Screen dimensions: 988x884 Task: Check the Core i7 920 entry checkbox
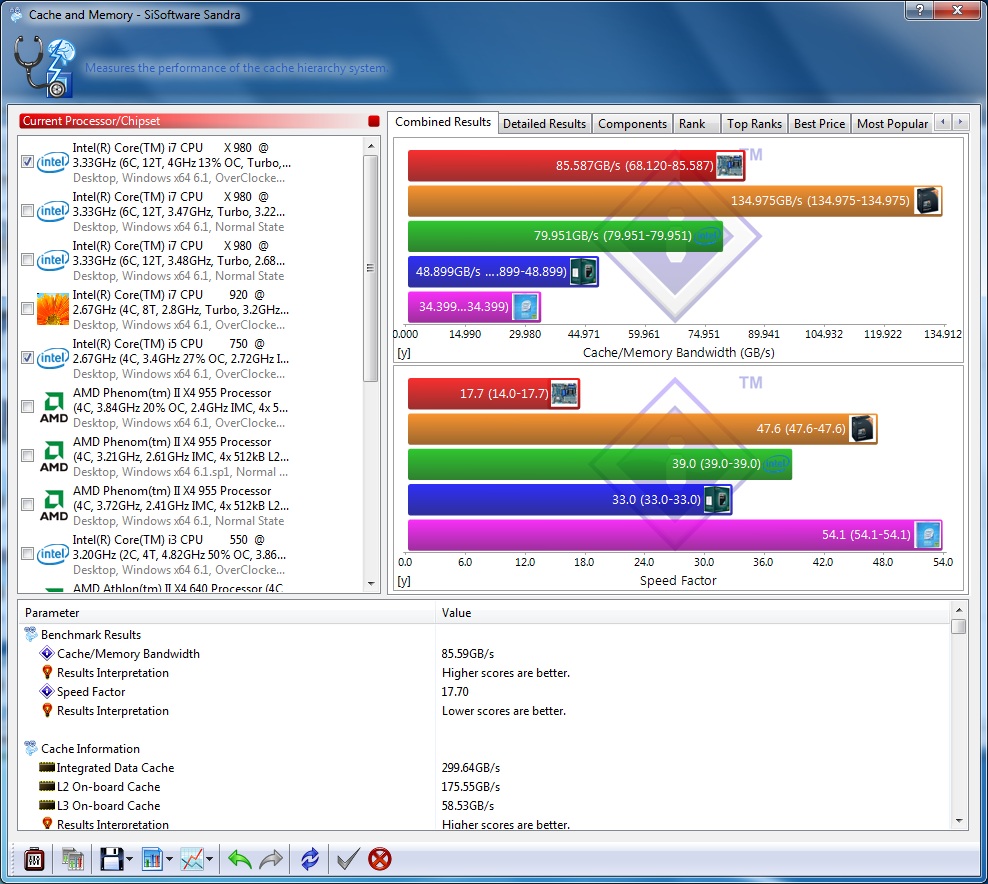pyautogui.click(x=27, y=308)
